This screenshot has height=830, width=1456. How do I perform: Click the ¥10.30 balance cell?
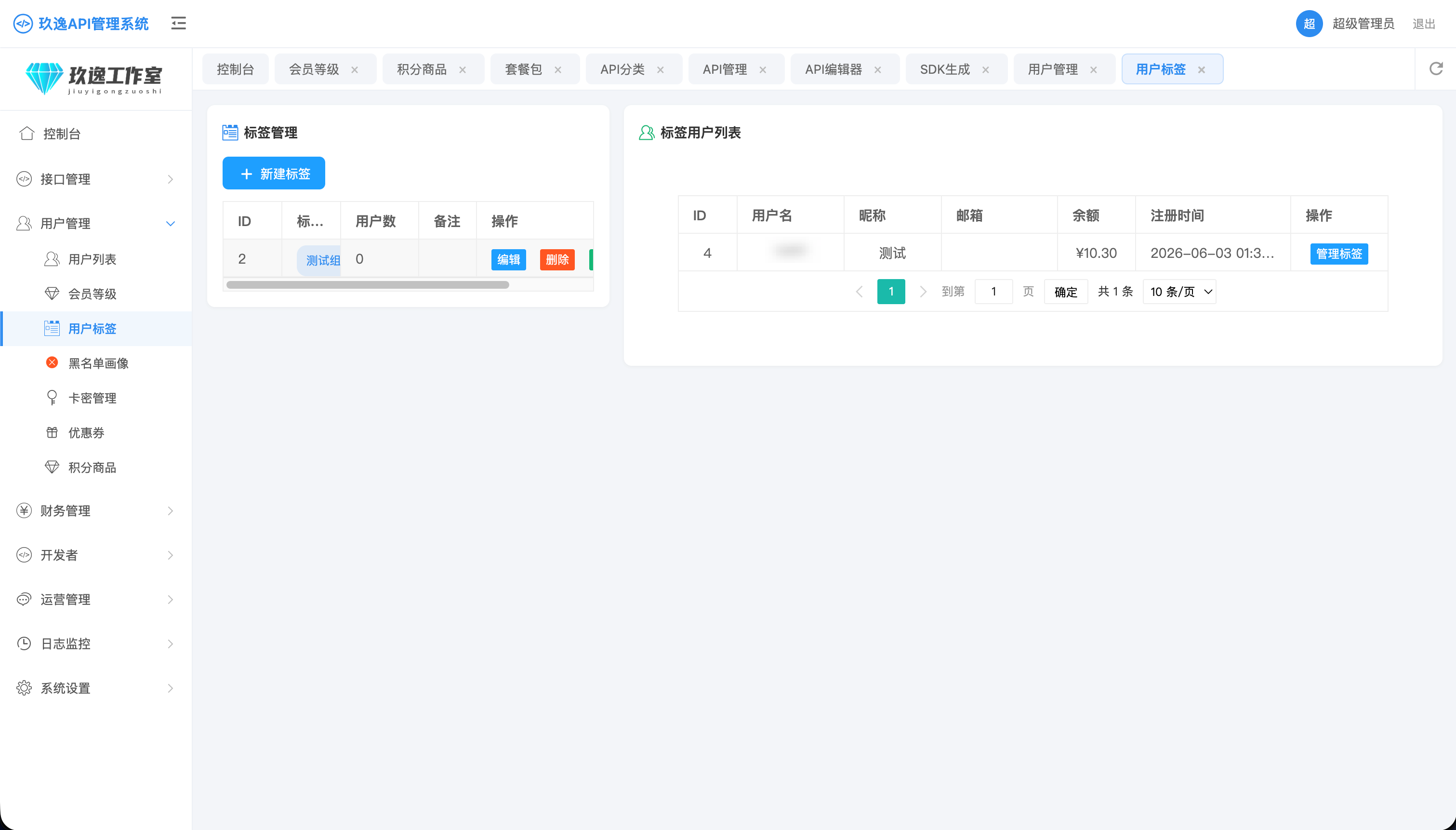coord(1096,253)
